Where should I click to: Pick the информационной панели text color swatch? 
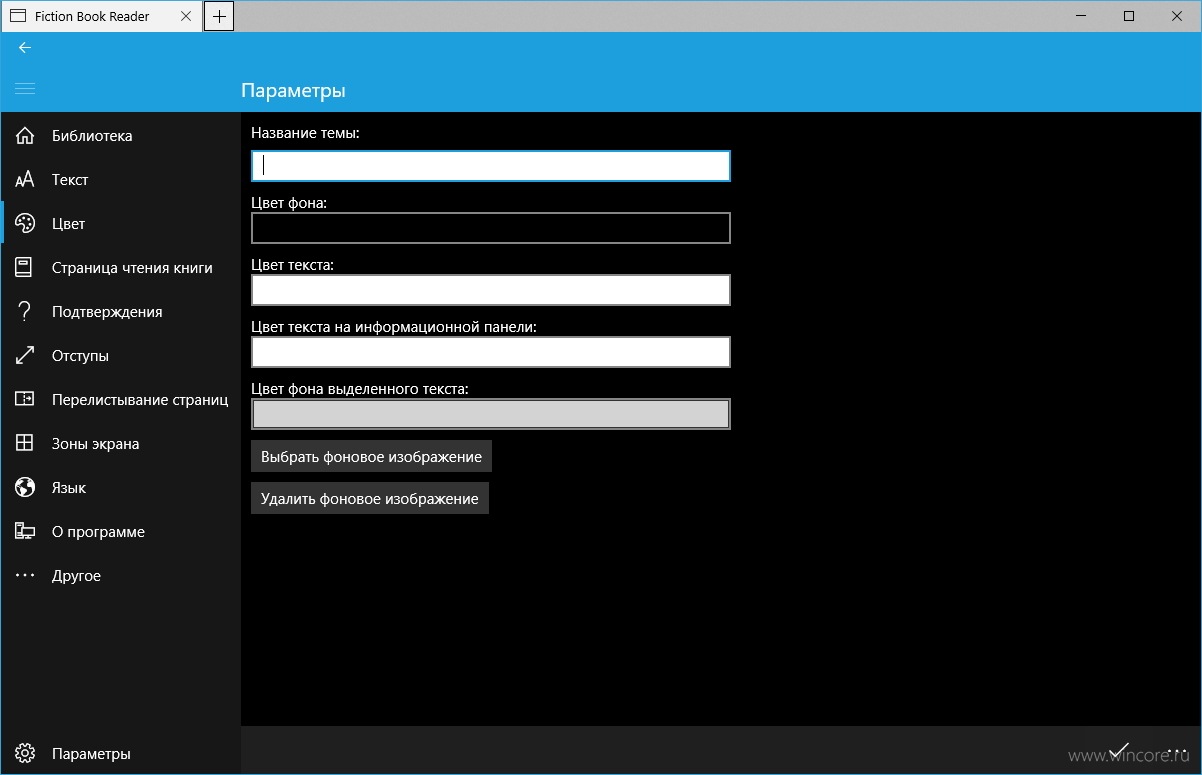(x=491, y=352)
